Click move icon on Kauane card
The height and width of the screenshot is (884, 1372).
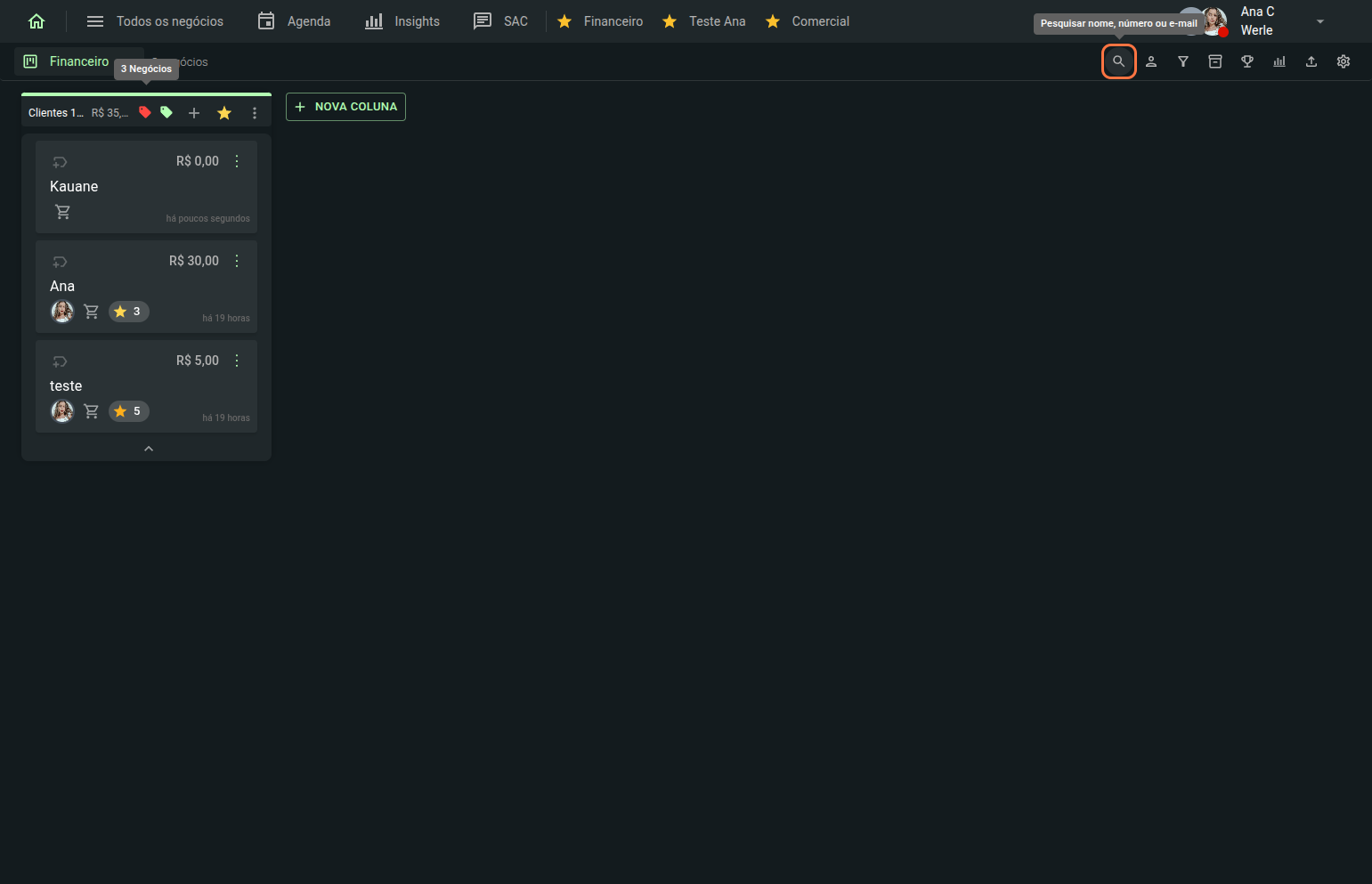coord(60,162)
